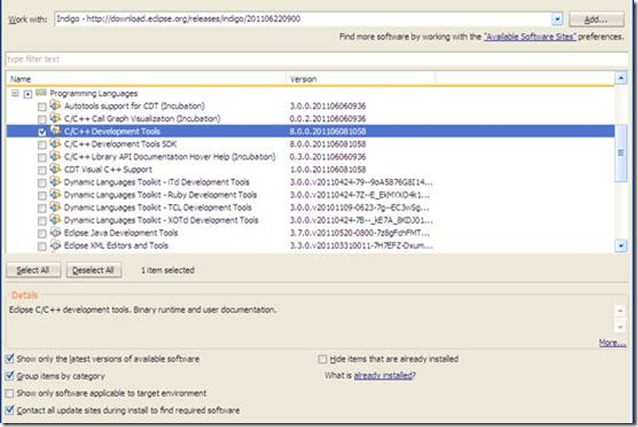The height and width of the screenshot is (427, 638).
Task: Click the Programming Languages category folder icon
Action: tap(41, 93)
